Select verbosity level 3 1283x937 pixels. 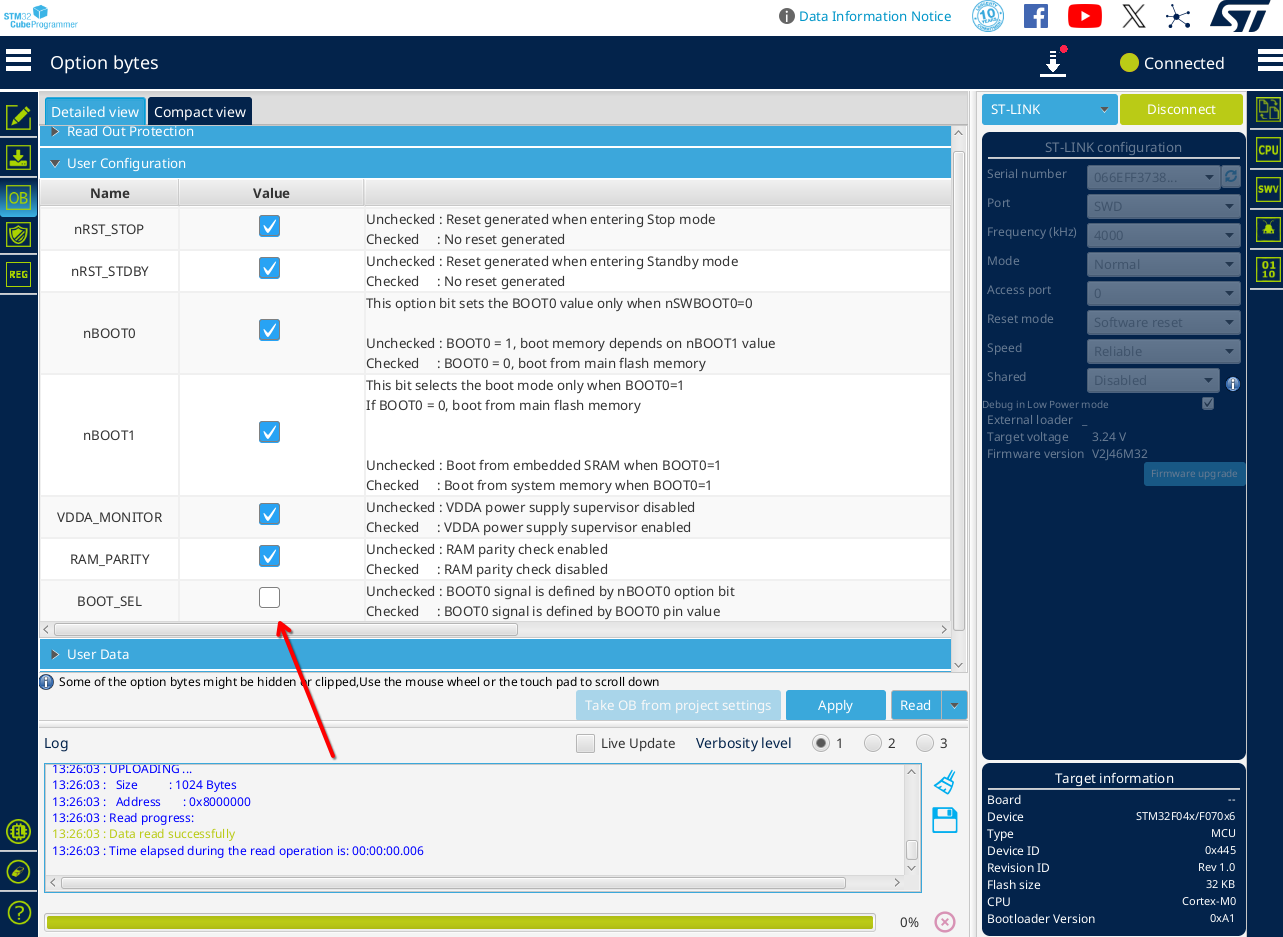tap(925, 743)
